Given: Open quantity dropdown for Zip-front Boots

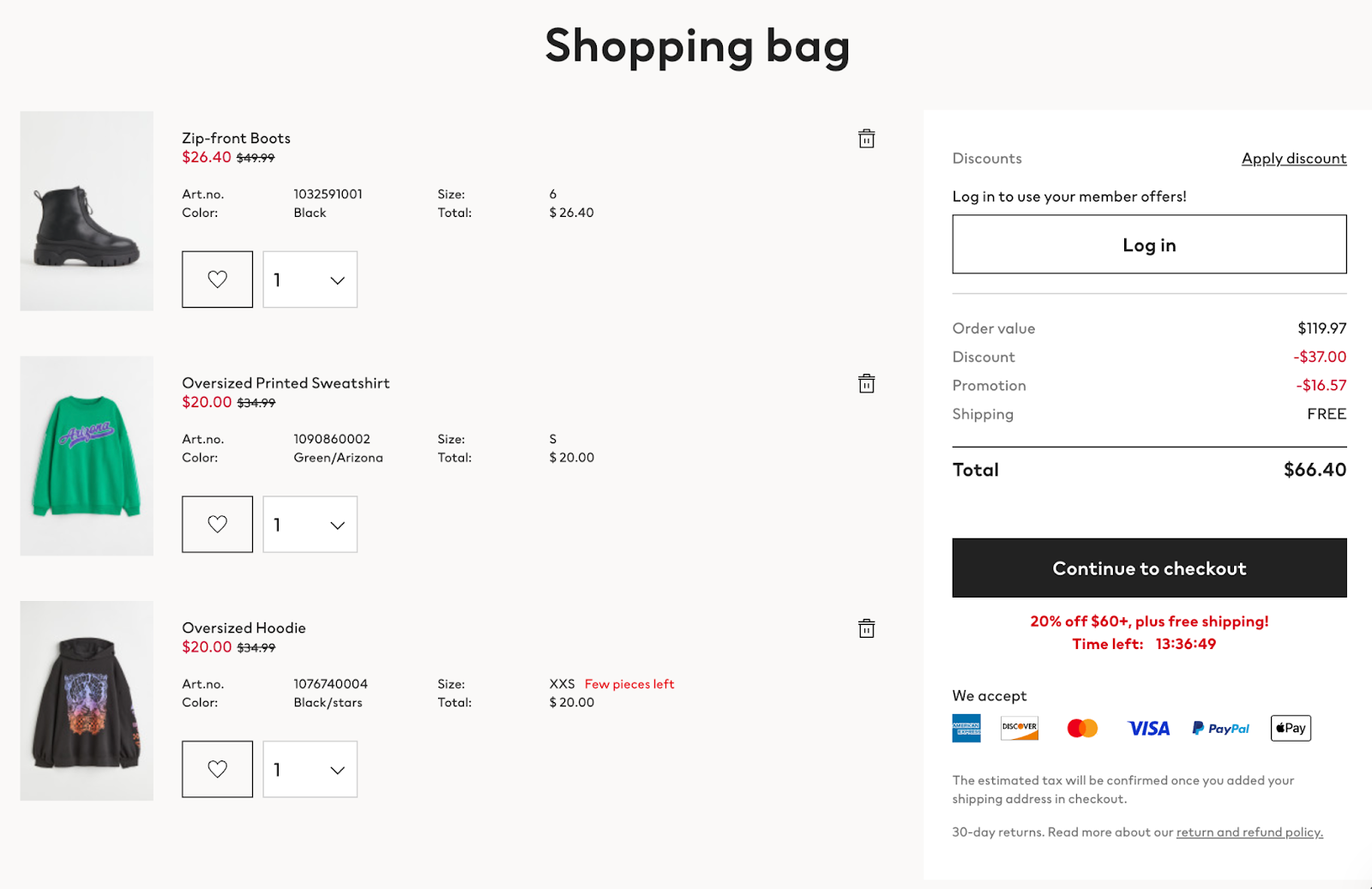Looking at the screenshot, I should [310, 279].
